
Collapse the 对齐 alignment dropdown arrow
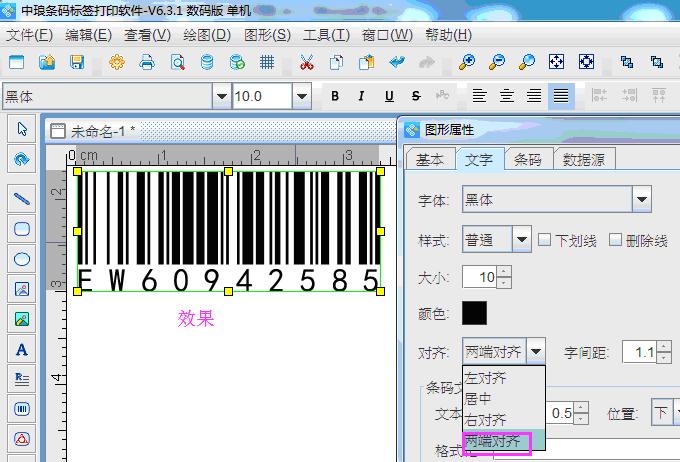(x=536, y=351)
